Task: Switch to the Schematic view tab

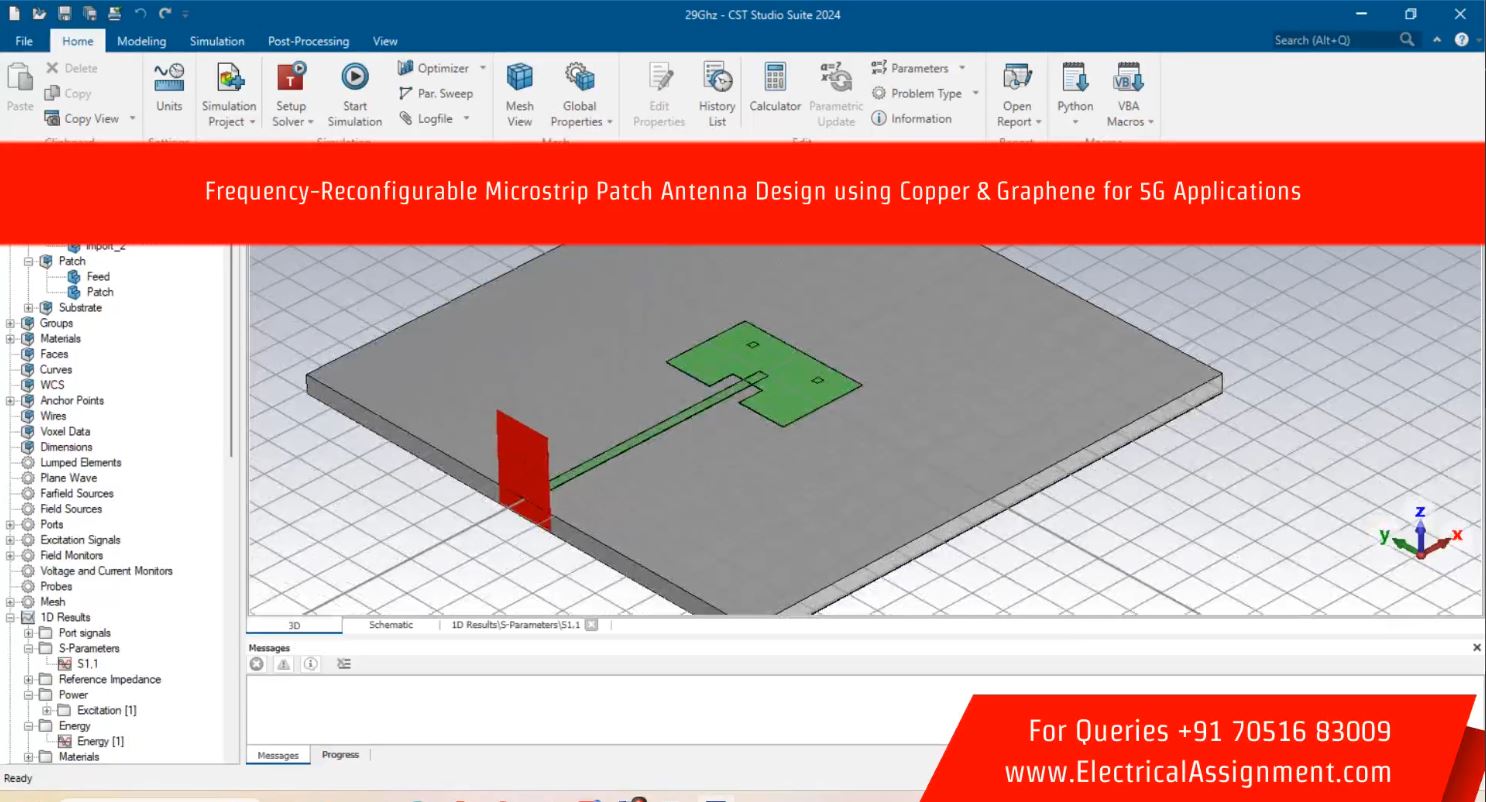Action: coord(390,625)
